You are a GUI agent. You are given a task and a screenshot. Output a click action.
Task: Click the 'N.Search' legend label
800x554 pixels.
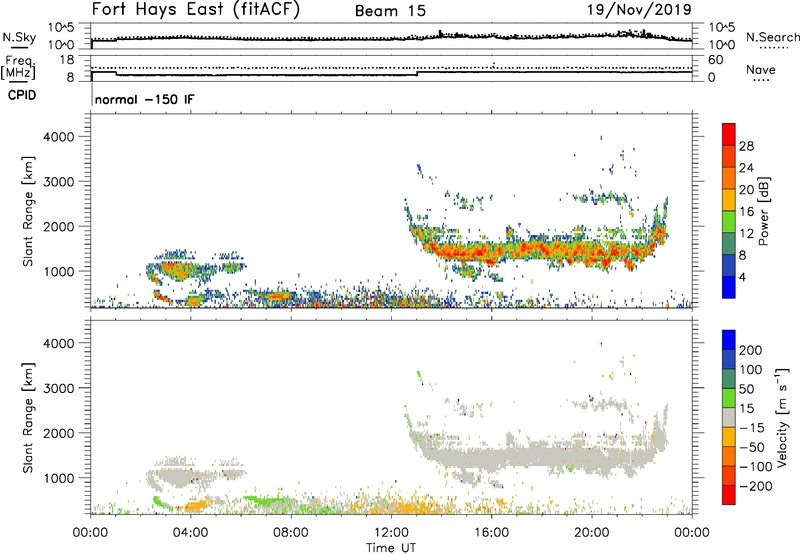[x=772, y=37]
